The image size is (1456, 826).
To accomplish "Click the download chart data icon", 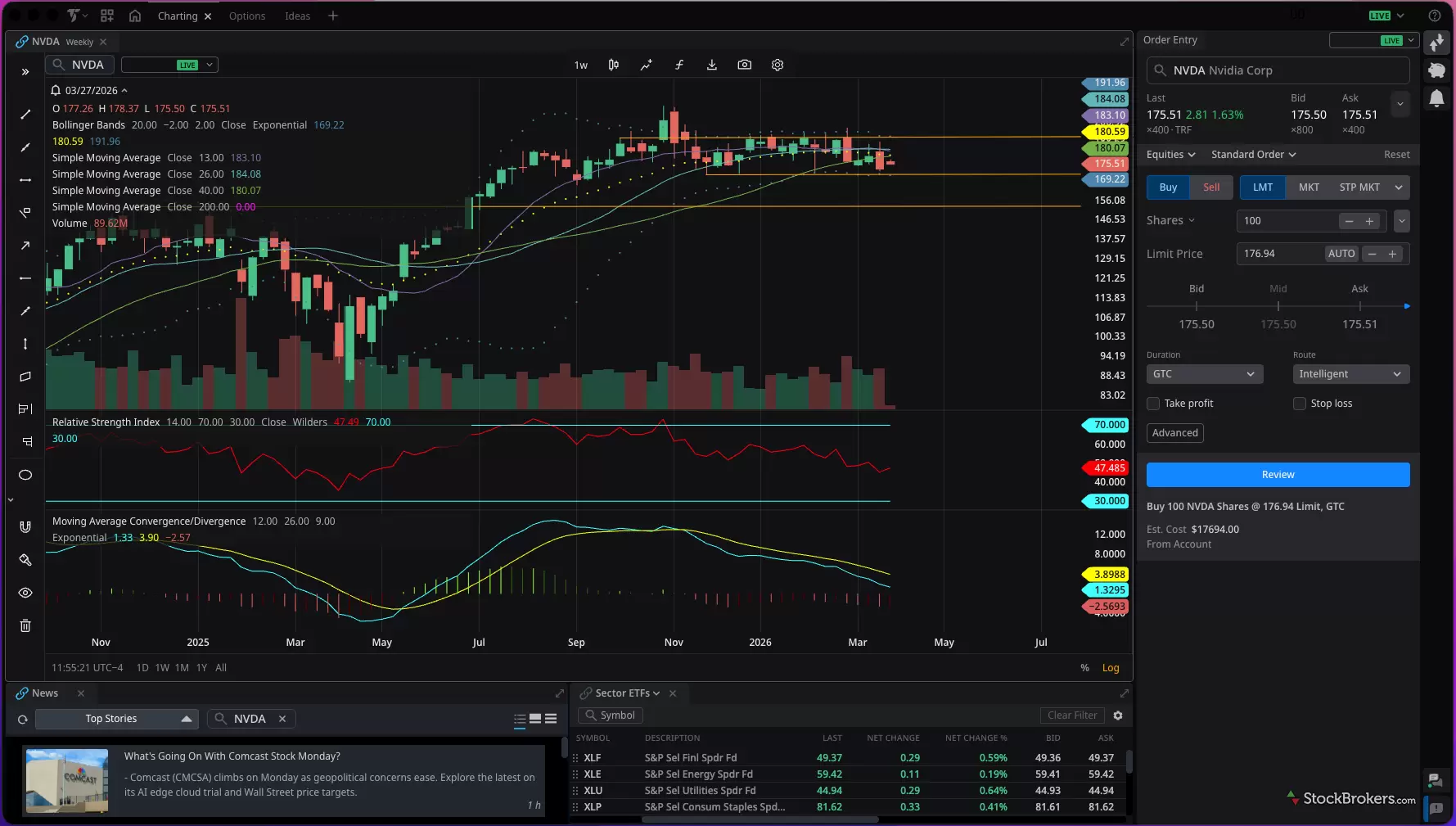I will pos(712,65).
